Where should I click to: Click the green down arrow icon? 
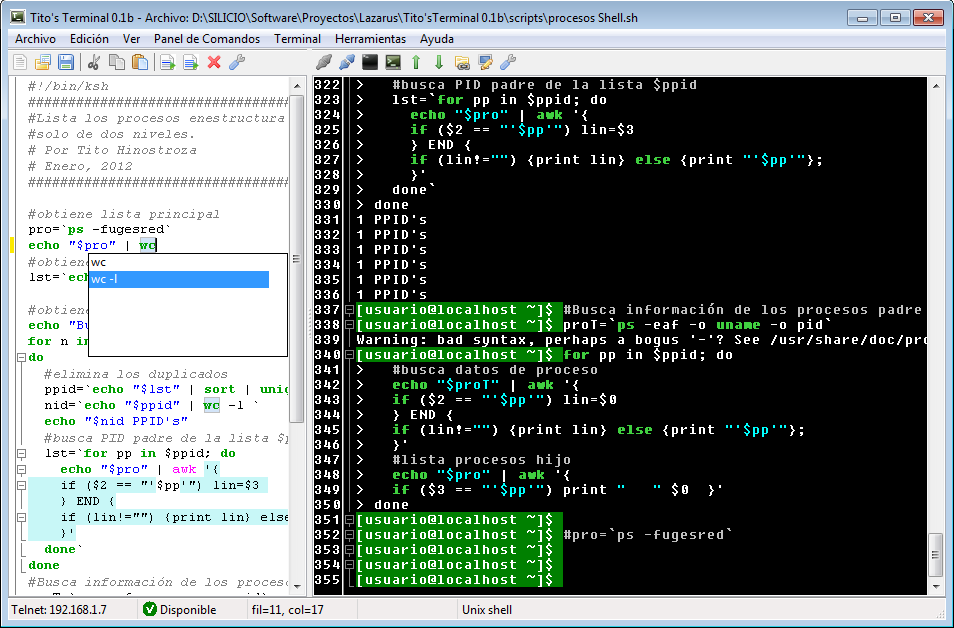[439, 63]
